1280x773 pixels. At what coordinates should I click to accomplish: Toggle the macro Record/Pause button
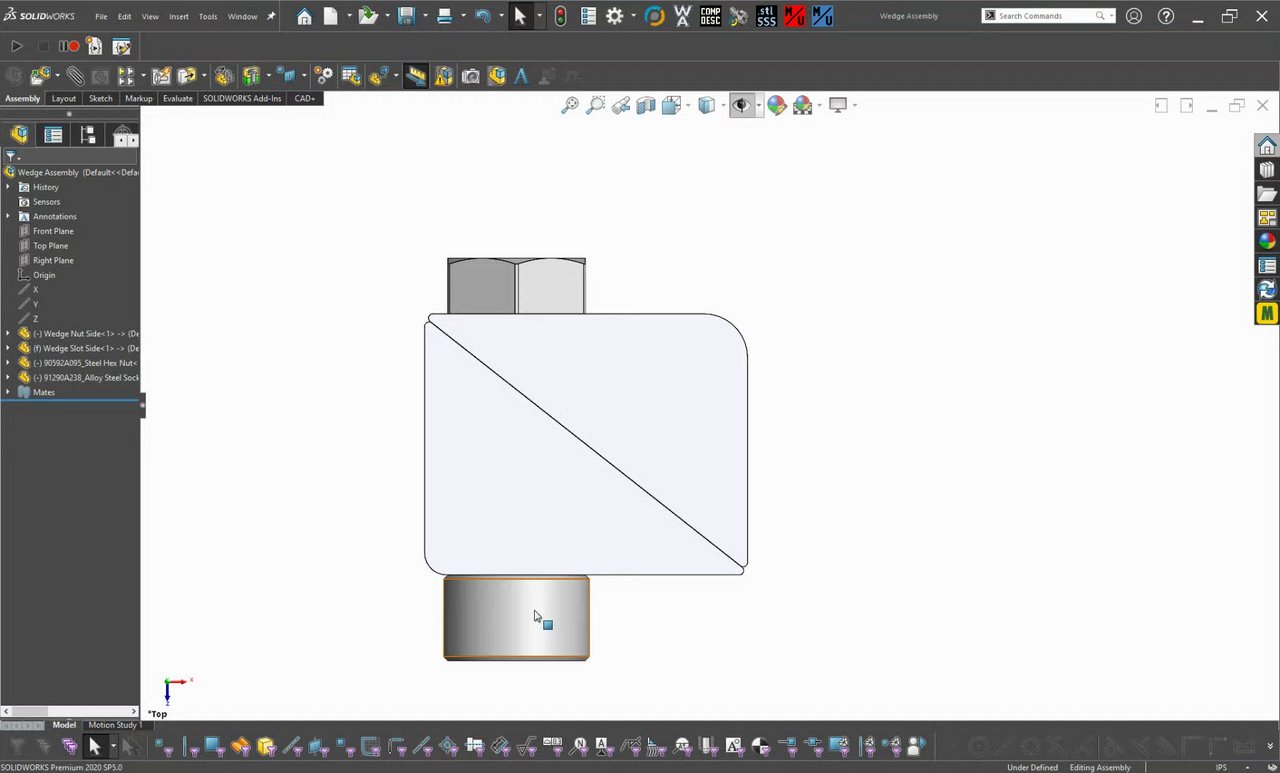click(x=68, y=46)
